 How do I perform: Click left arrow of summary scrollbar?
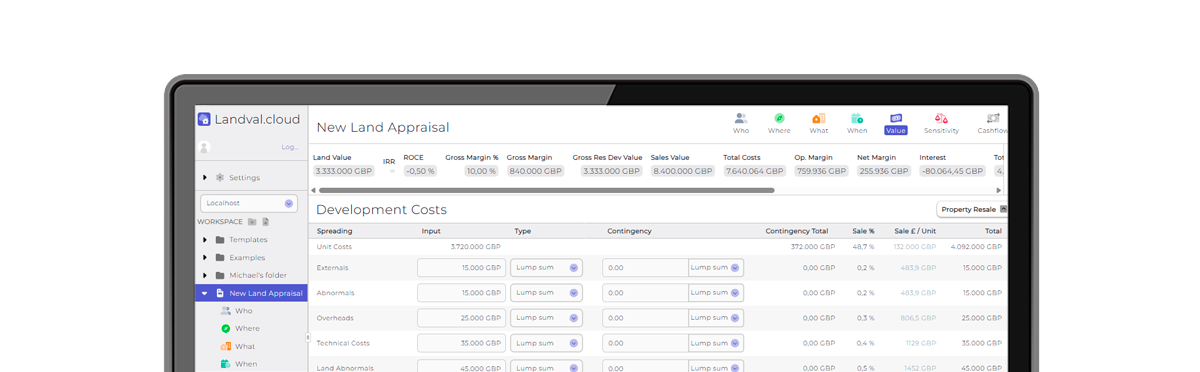coord(314,190)
